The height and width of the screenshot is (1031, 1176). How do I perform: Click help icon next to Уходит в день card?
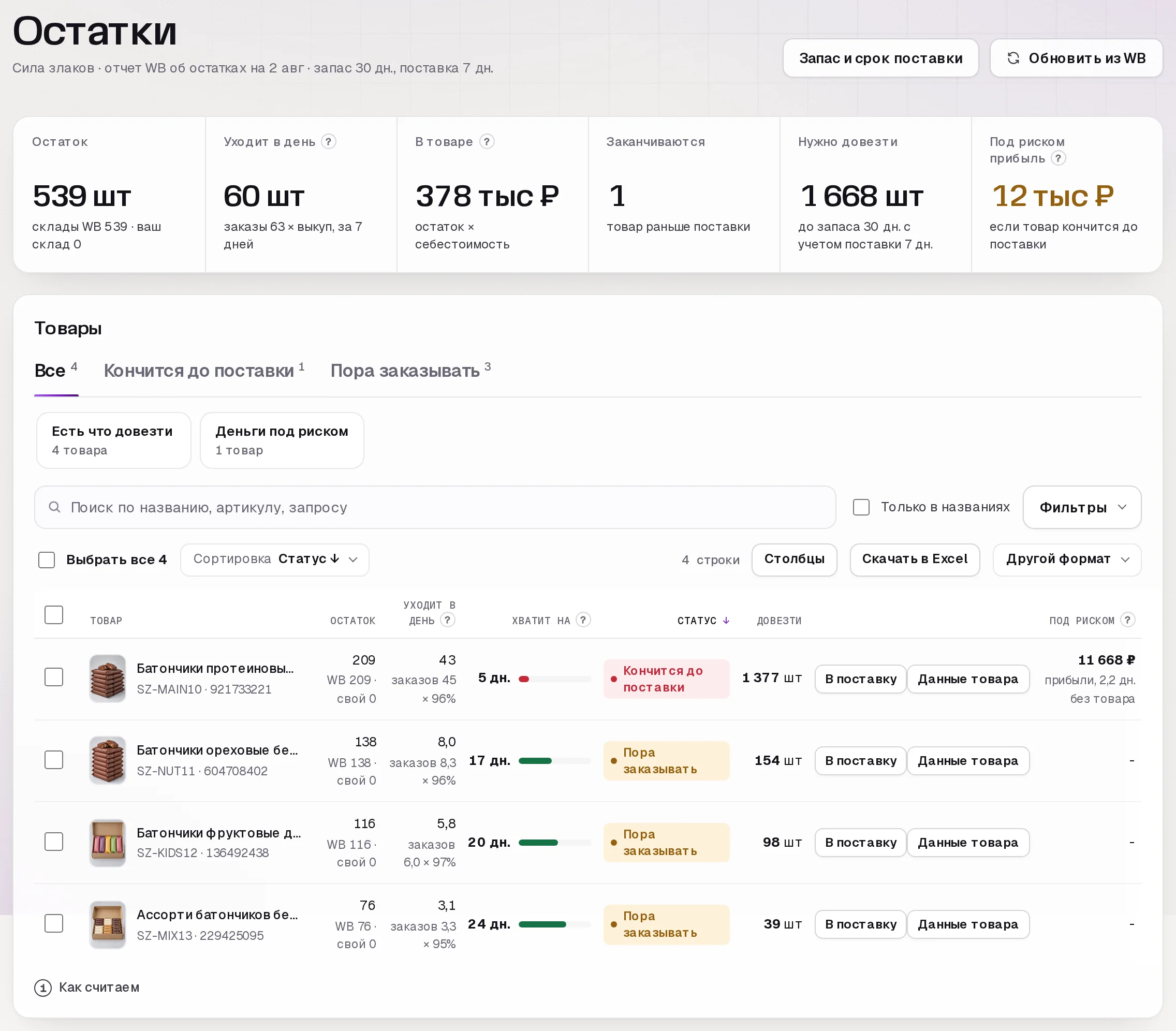click(x=329, y=141)
